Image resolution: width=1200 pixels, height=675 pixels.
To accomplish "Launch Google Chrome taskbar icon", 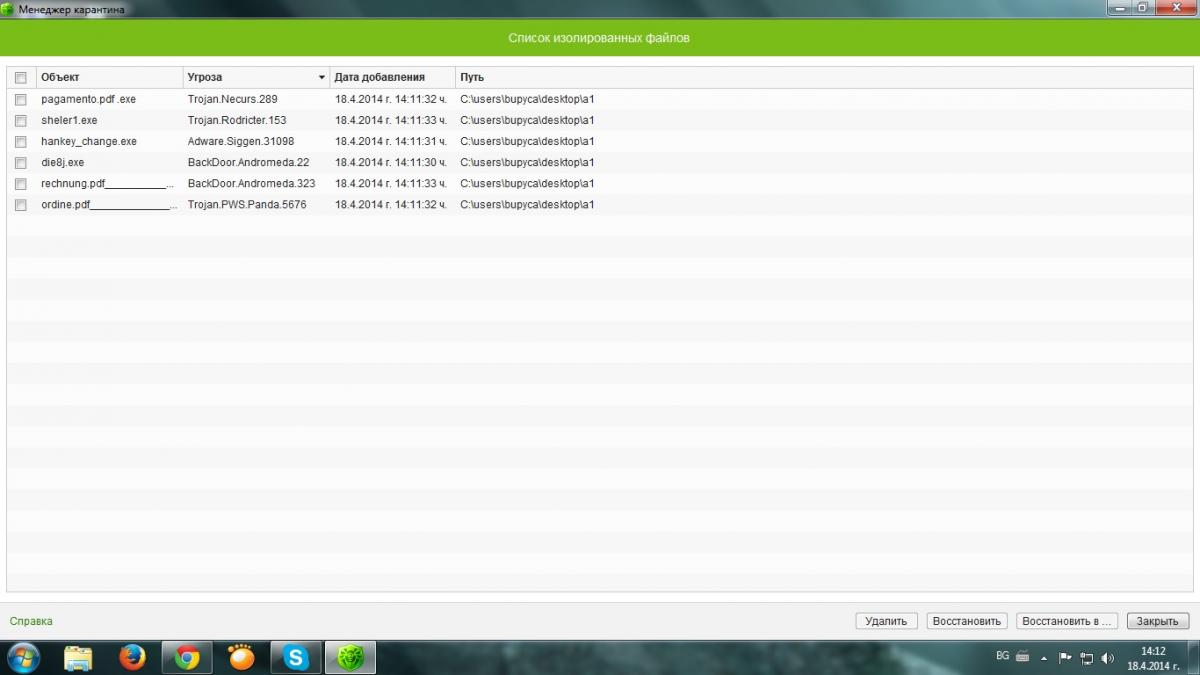I will point(186,657).
